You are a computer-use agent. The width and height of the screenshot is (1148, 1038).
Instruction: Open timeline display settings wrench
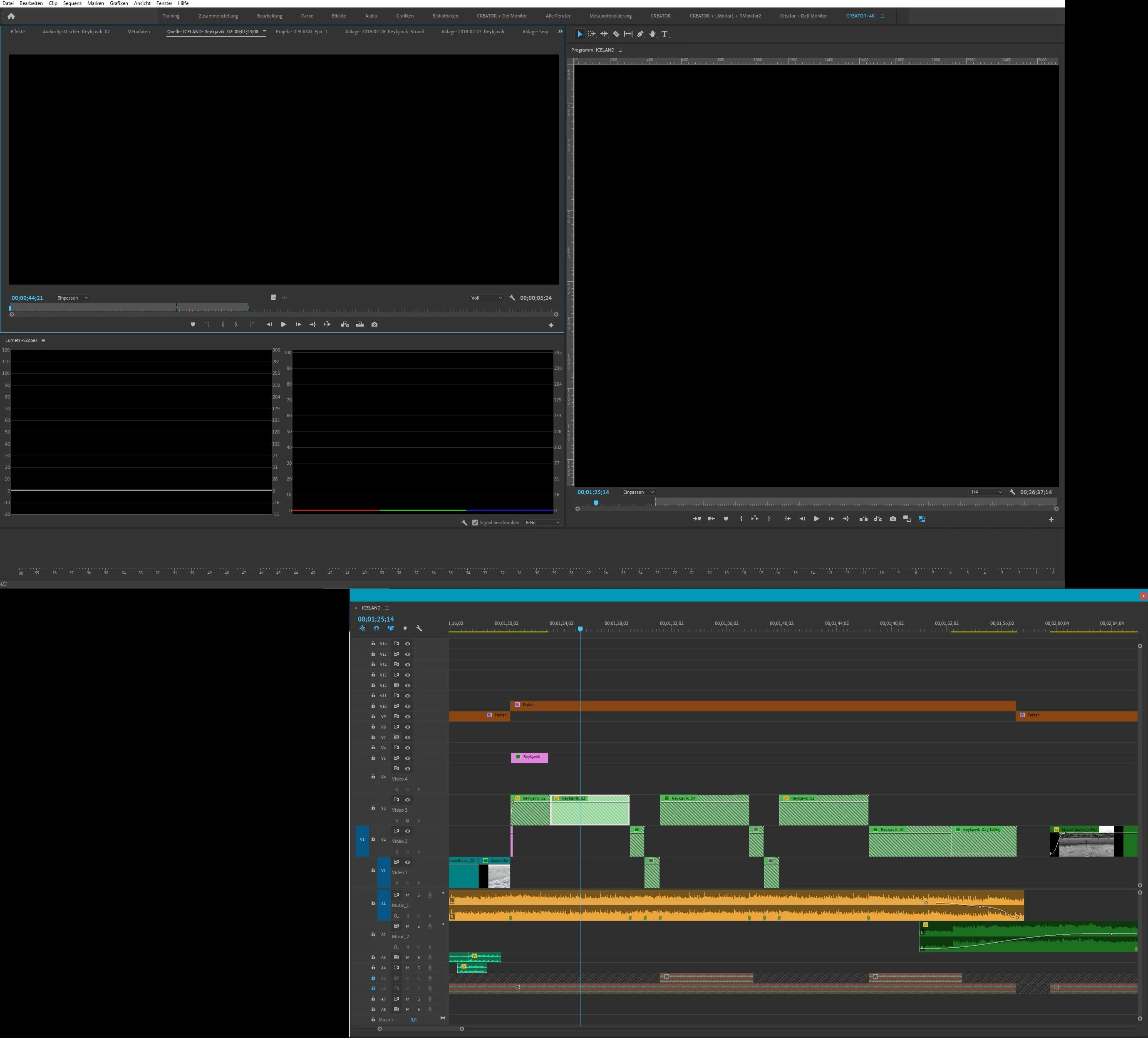point(419,629)
